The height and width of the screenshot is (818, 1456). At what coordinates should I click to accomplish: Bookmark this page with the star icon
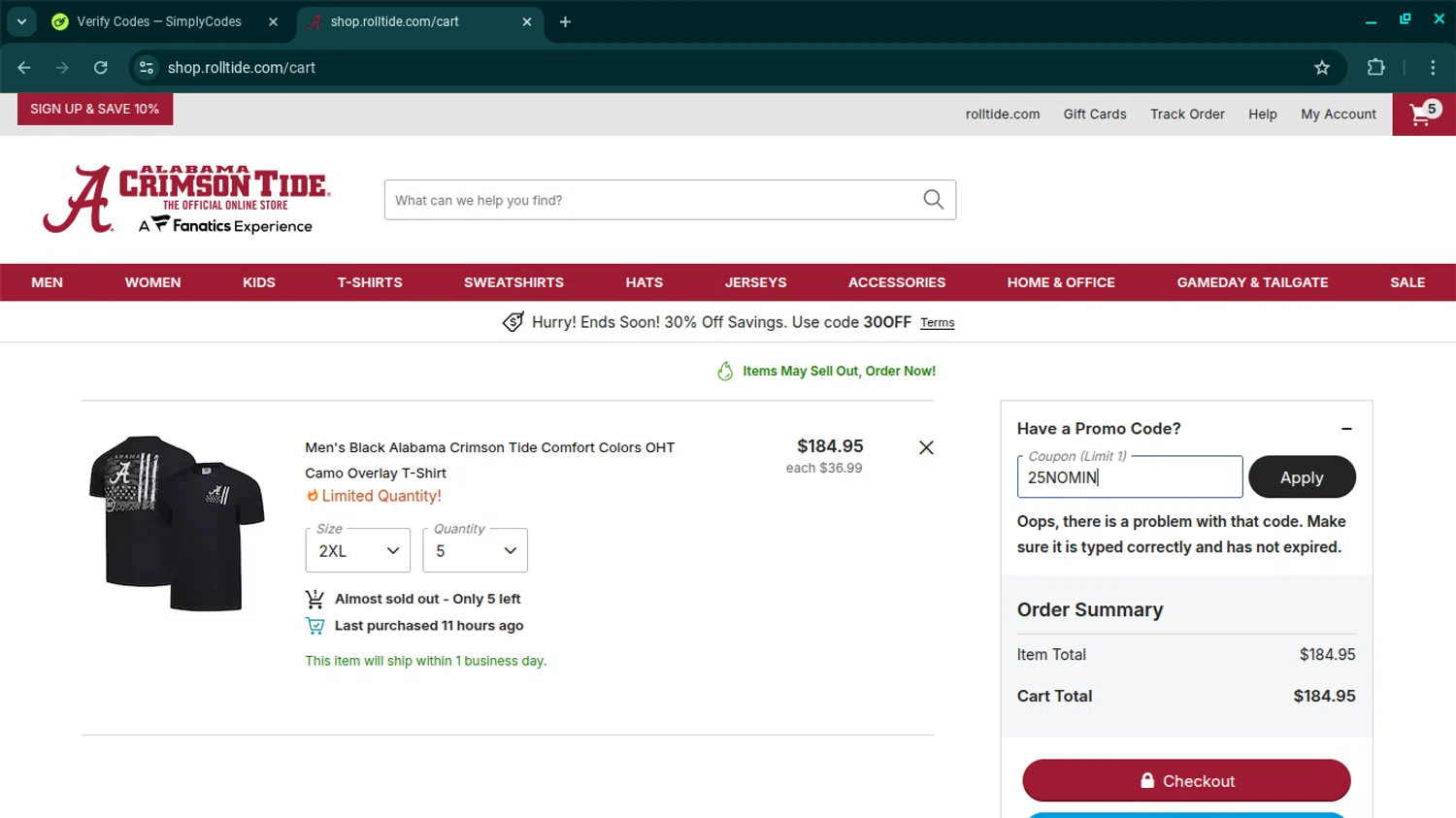tap(1322, 67)
